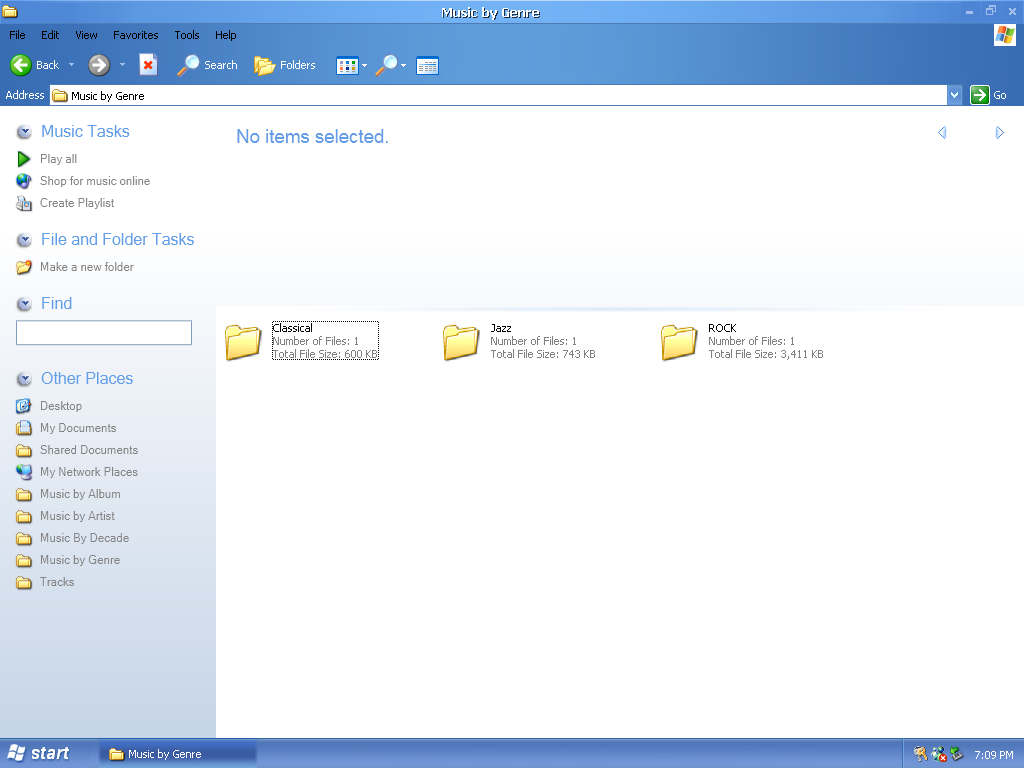Collapse the Find section chevron
Screen dimensions: 1024x768
(x=24, y=304)
